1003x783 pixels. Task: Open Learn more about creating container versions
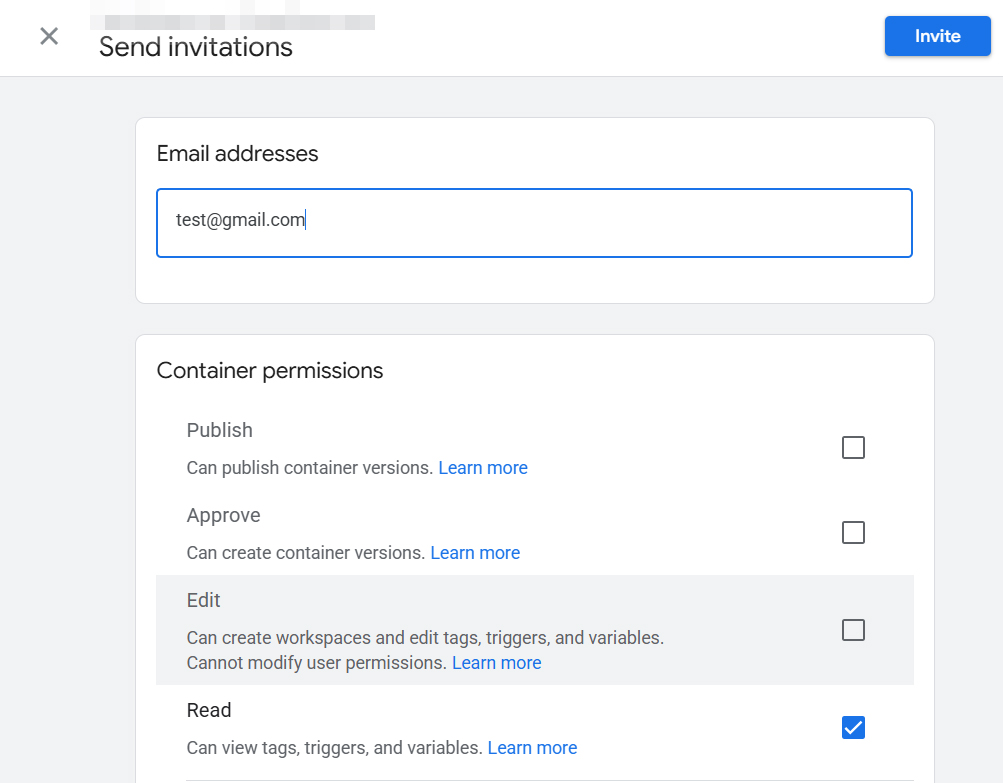click(x=475, y=552)
